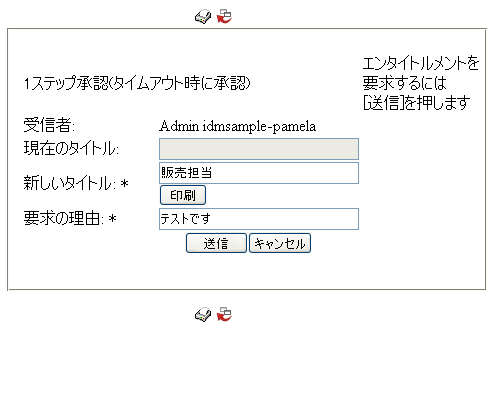Click the printer icon above the form
This screenshot has height=406, width=497.
(x=203, y=17)
